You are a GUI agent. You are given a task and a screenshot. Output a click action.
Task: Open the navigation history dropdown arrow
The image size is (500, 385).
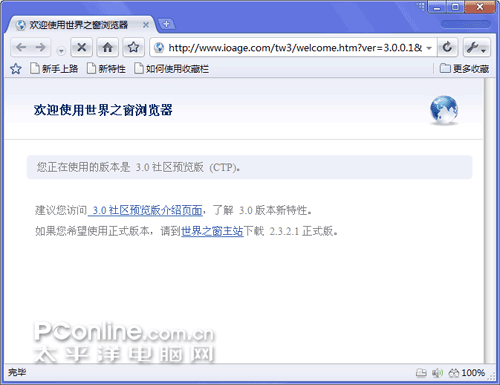click(x=61, y=51)
